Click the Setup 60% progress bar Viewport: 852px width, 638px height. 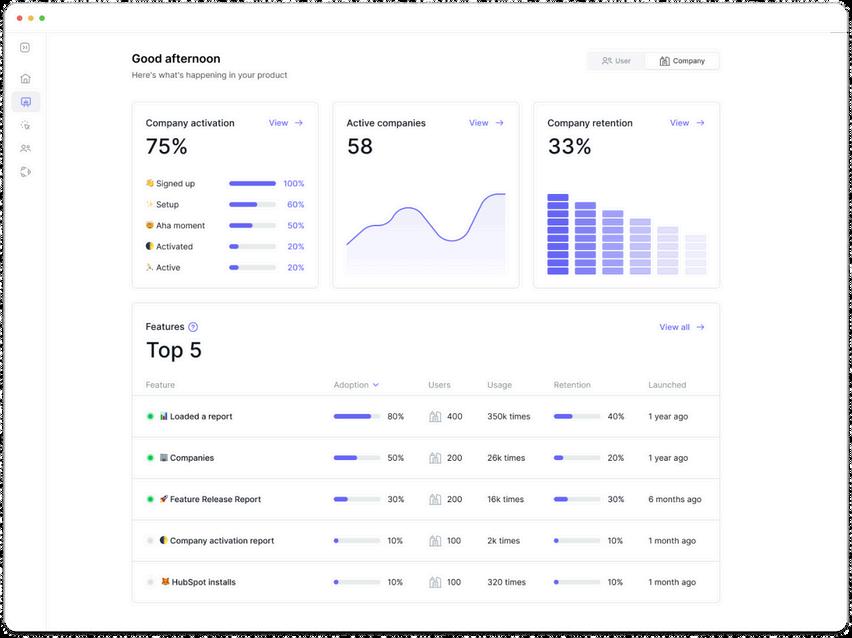click(252, 204)
